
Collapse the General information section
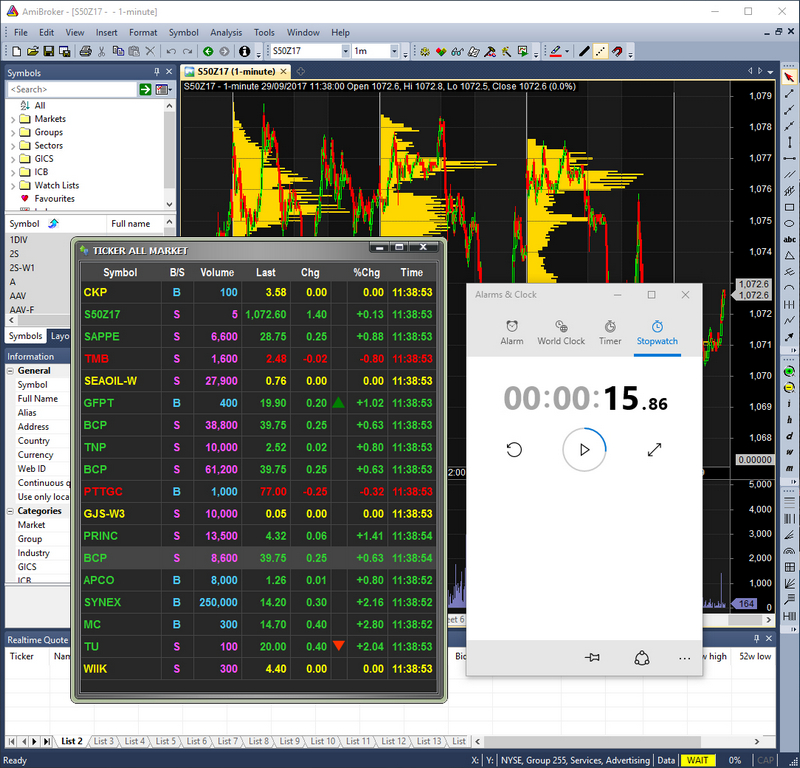pos(10,371)
